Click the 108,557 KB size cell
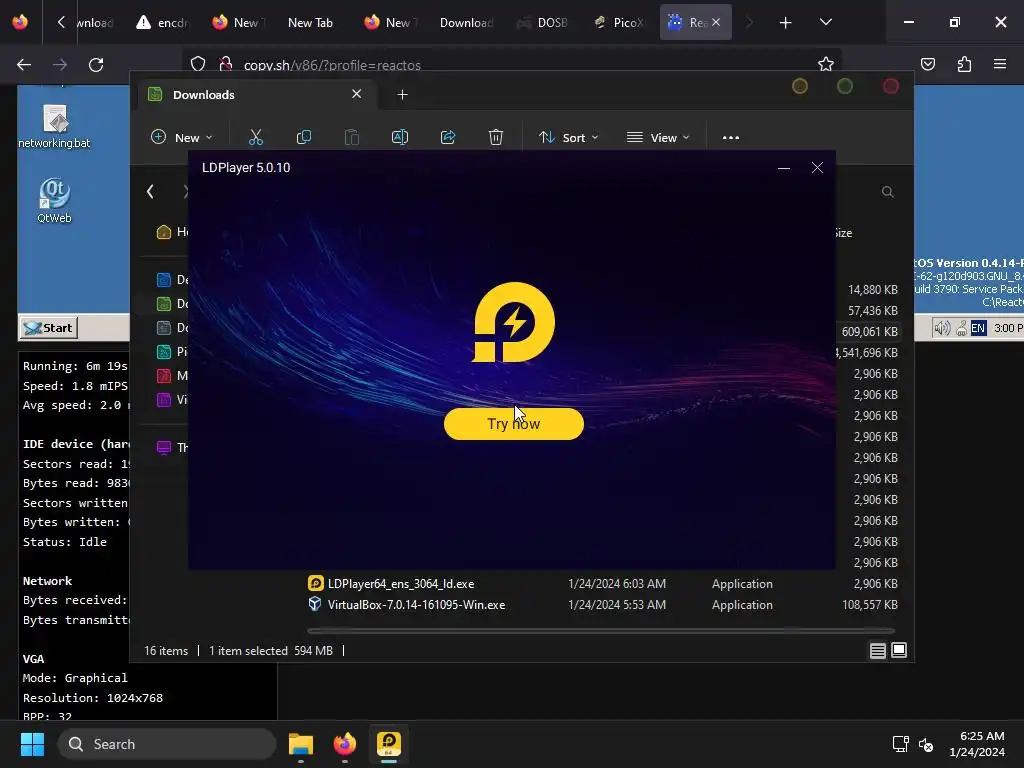 point(869,605)
